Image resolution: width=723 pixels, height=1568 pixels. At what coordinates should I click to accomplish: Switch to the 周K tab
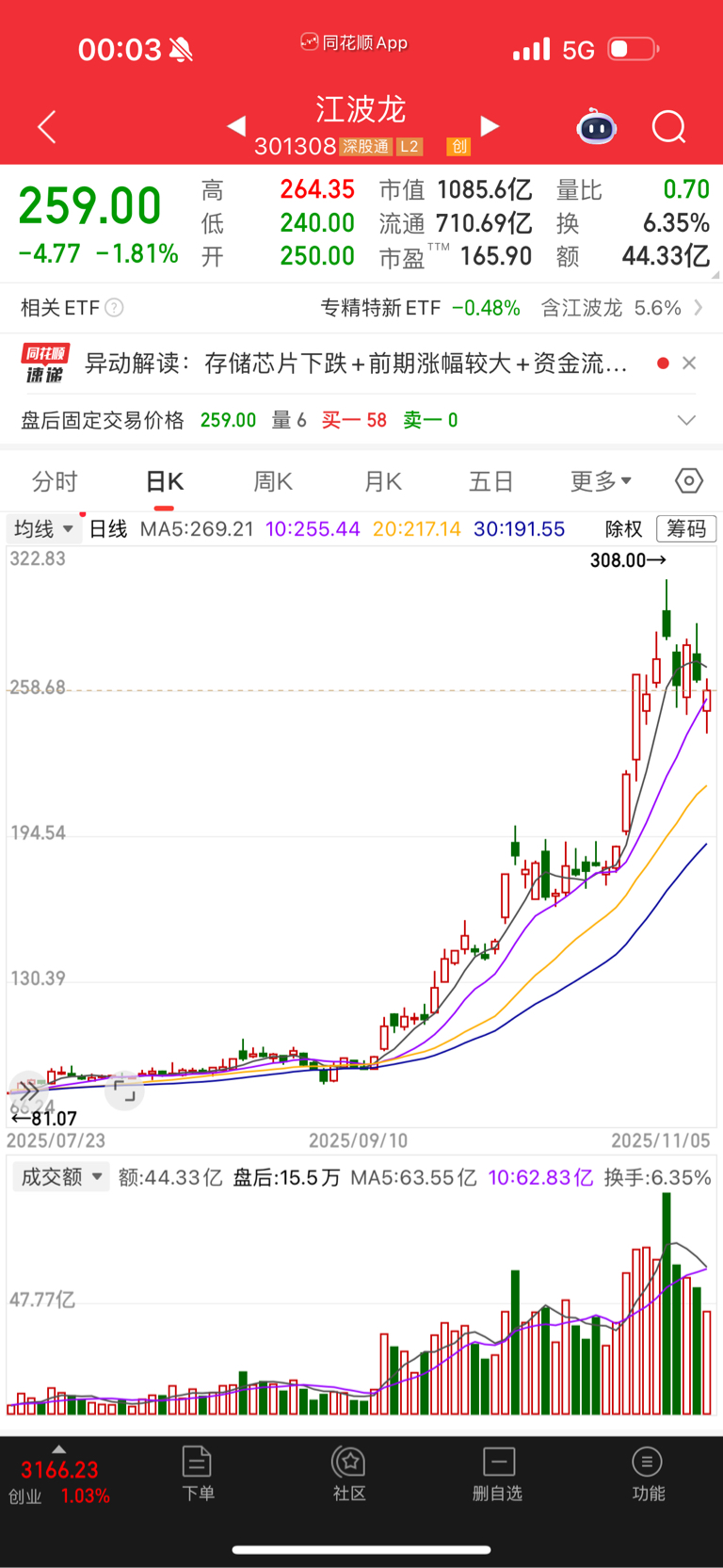click(273, 481)
